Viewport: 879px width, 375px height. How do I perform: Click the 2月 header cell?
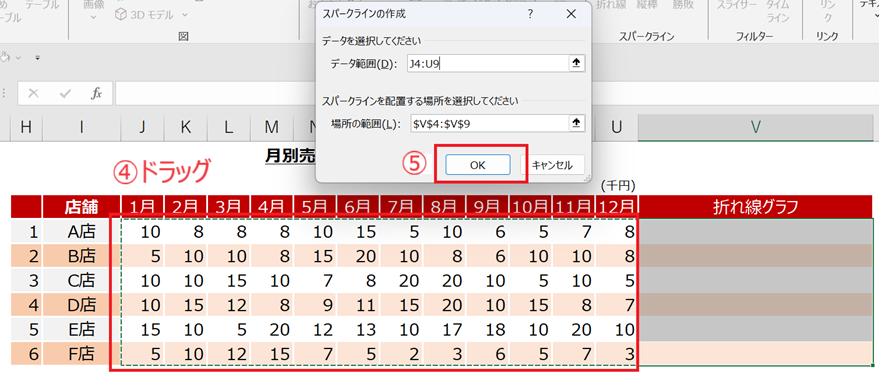tap(186, 207)
